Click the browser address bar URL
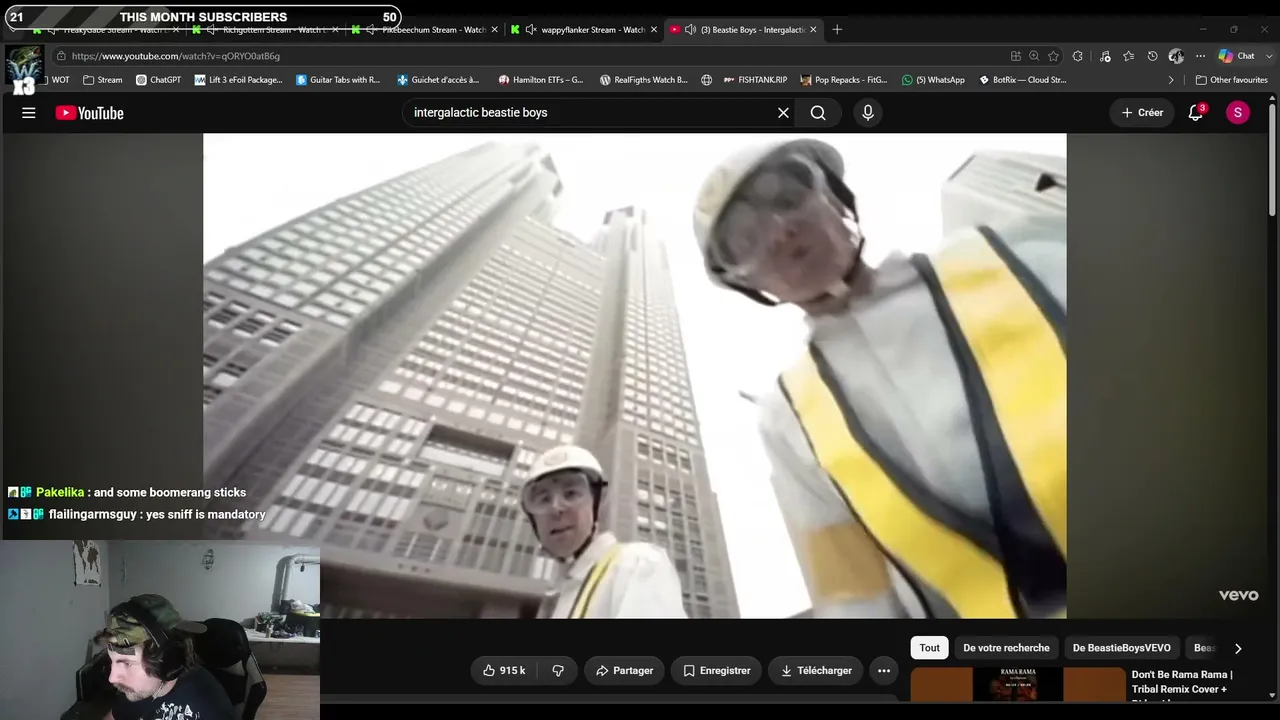Screen dimensions: 1280x720 [176, 56]
